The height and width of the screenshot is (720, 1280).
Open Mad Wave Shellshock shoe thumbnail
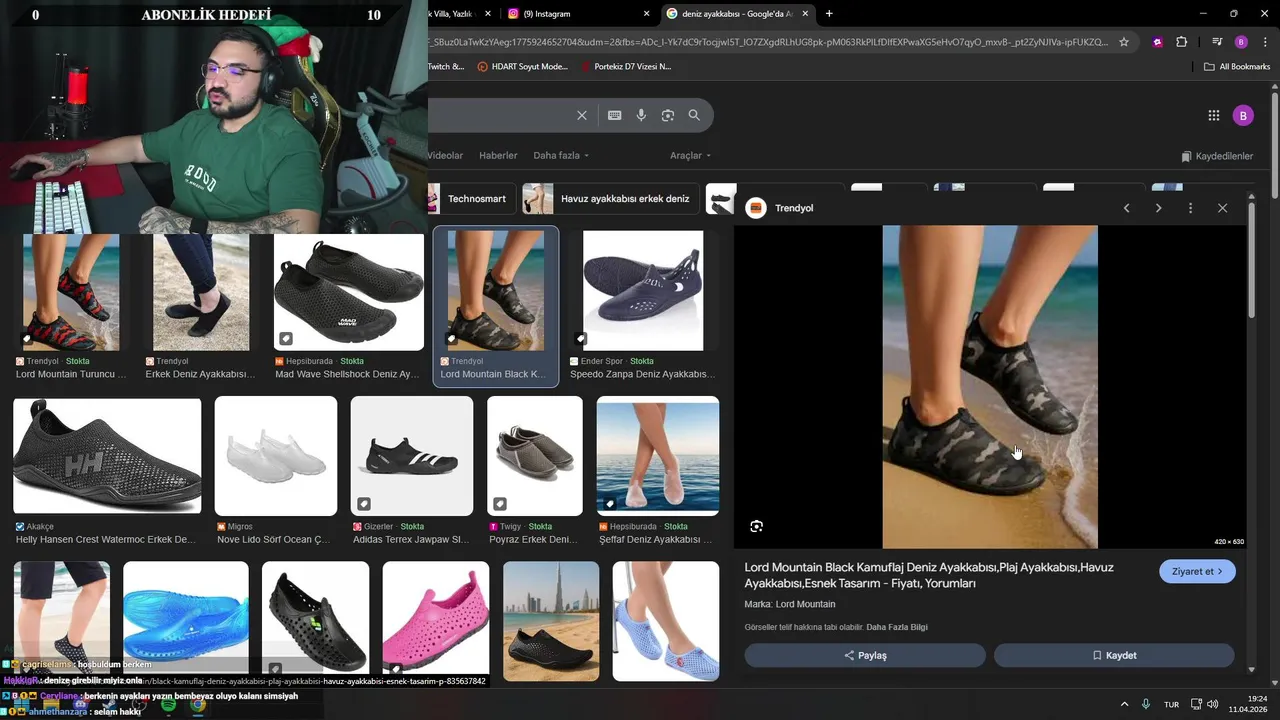pos(349,291)
